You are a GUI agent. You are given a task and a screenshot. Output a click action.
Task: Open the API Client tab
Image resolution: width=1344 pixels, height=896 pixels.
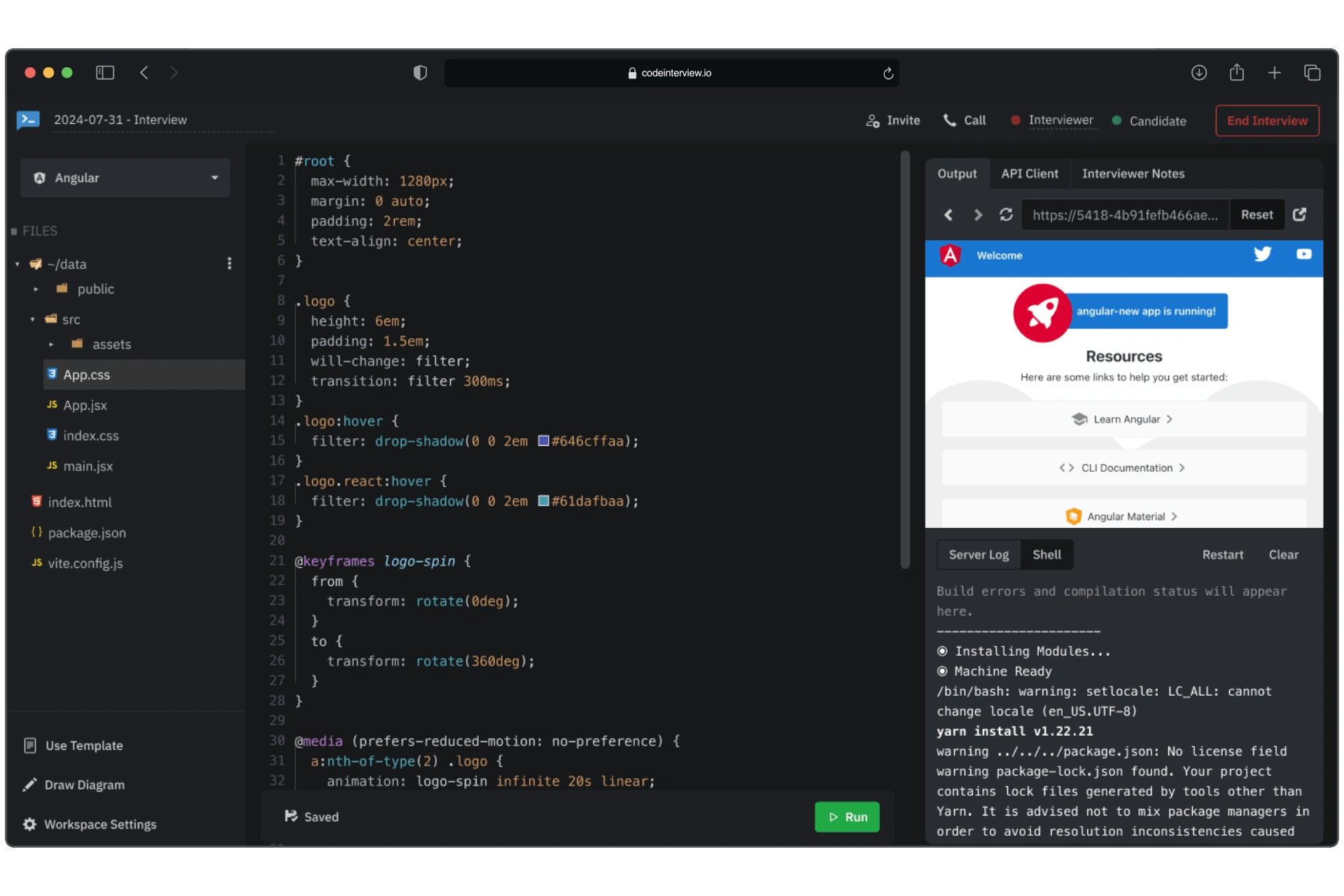coord(1030,173)
